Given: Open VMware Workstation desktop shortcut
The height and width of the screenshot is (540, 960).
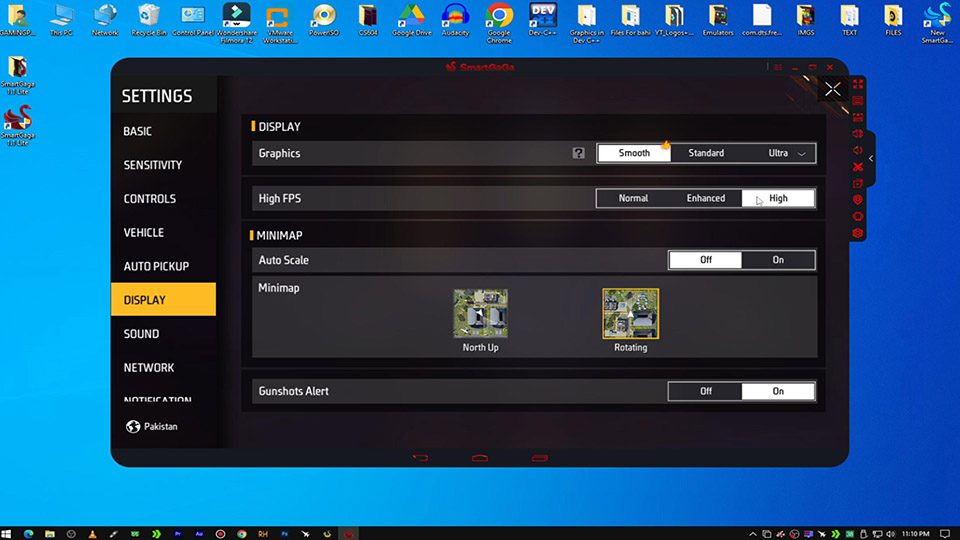Looking at the screenshot, I should pos(280,23).
